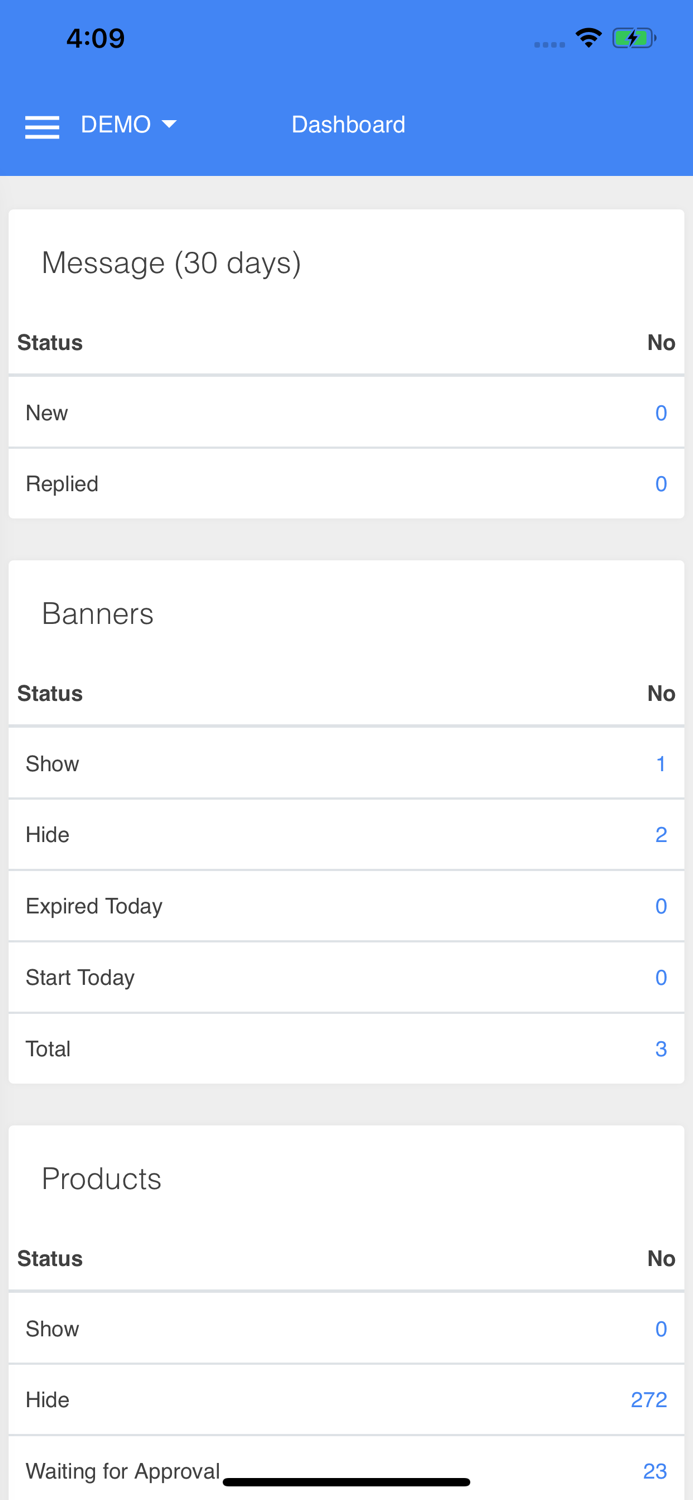Viewport: 693px width, 1500px height.
Task: Select the Dashboard title in the header
Action: pos(348,124)
